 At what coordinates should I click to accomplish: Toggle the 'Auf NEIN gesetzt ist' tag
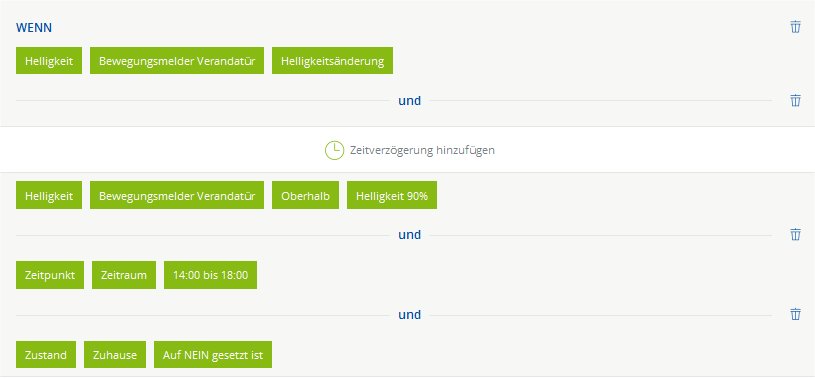[213, 355]
